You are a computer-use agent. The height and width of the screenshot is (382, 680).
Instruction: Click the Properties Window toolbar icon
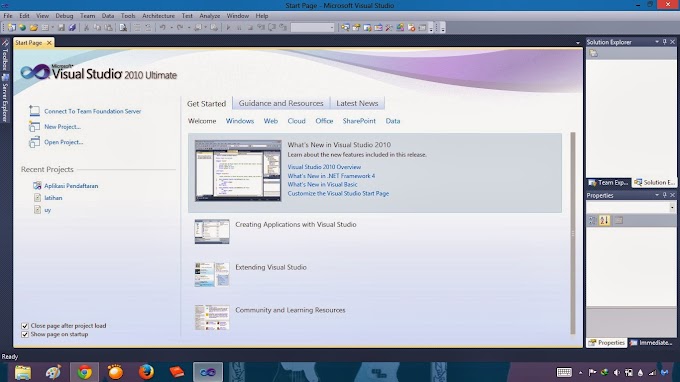click(x=356, y=27)
